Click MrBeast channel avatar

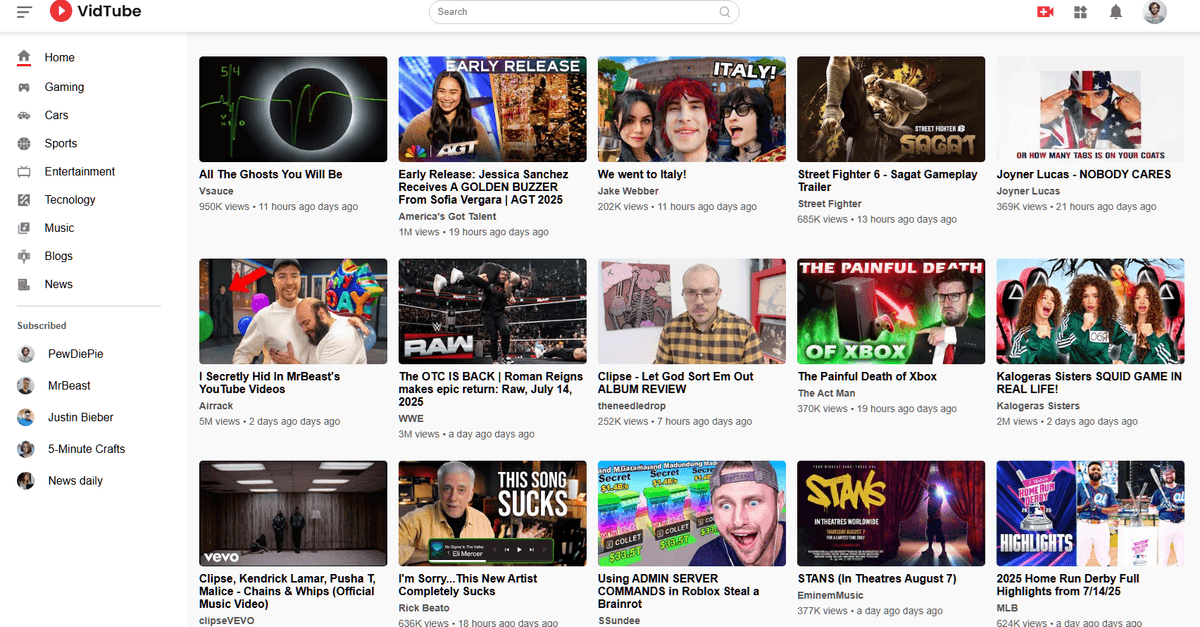click(x=26, y=386)
